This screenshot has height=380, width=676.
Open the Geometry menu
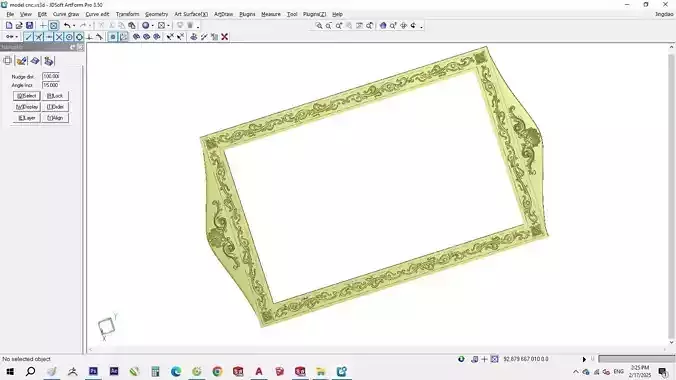[156, 14]
